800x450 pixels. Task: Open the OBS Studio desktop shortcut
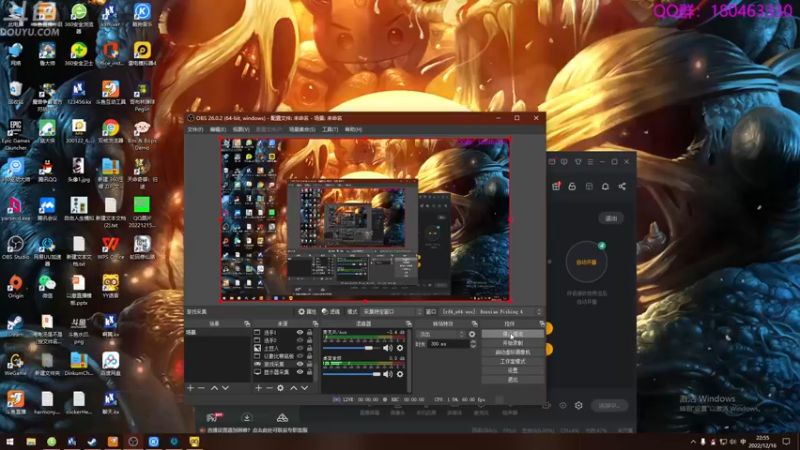pyautogui.click(x=15, y=248)
